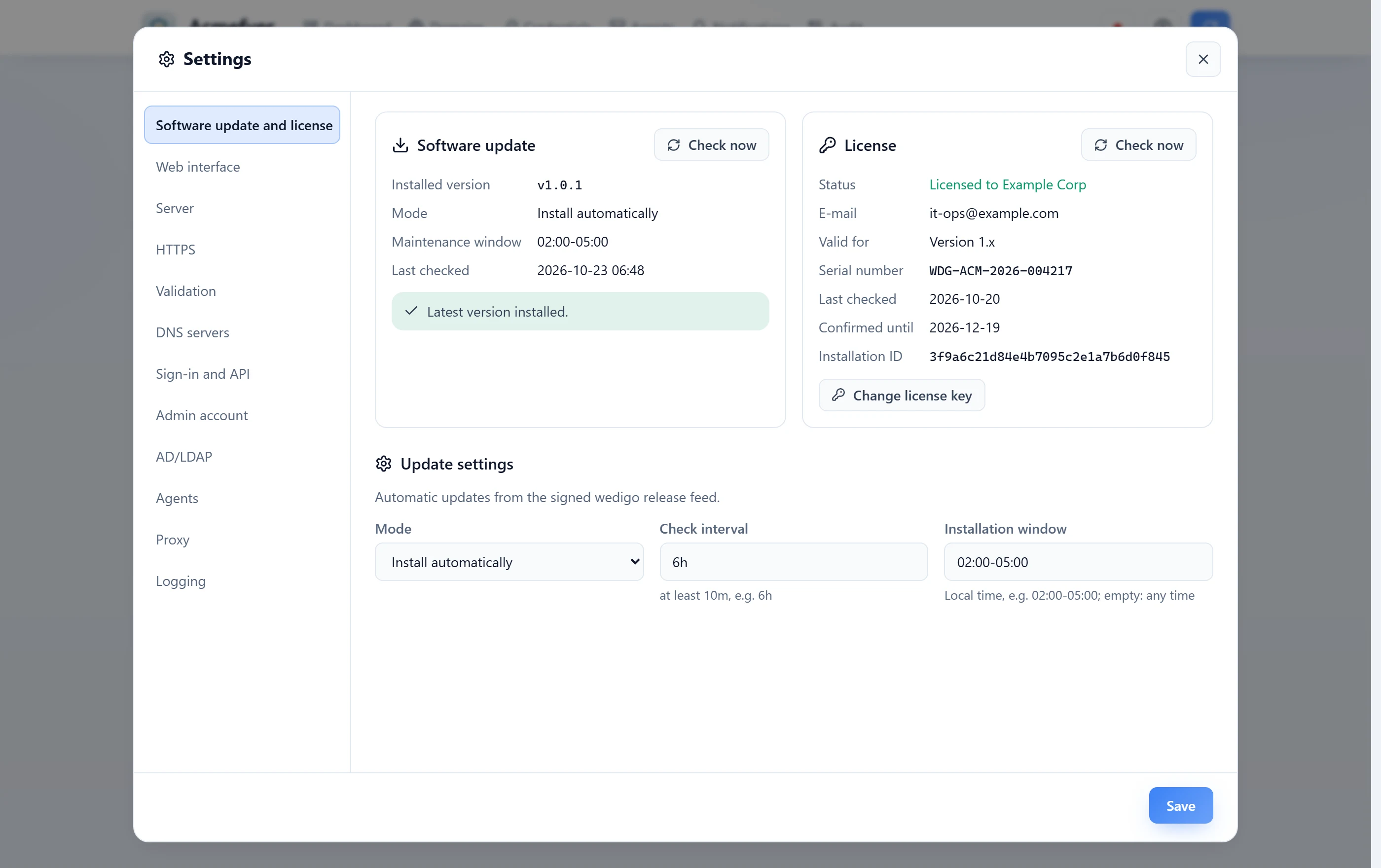1381x868 pixels.
Task: Click the Software update download icon
Action: [x=400, y=145]
